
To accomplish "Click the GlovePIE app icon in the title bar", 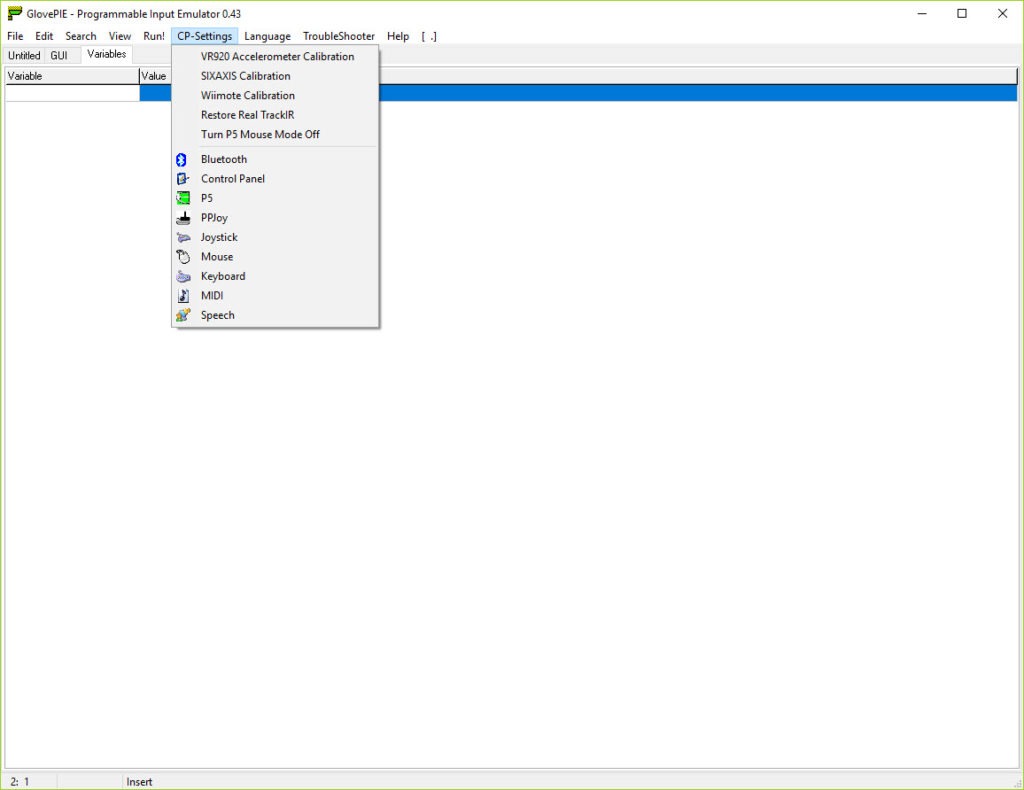I will point(14,13).
